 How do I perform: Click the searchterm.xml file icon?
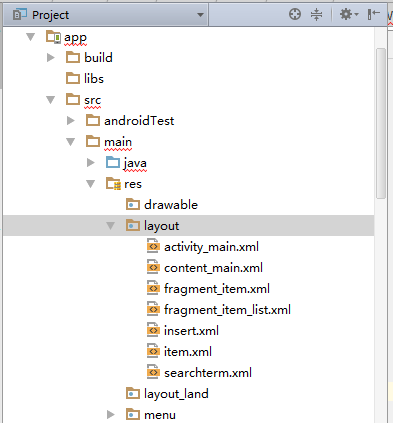pyautogui.click(x=153, y=373)
